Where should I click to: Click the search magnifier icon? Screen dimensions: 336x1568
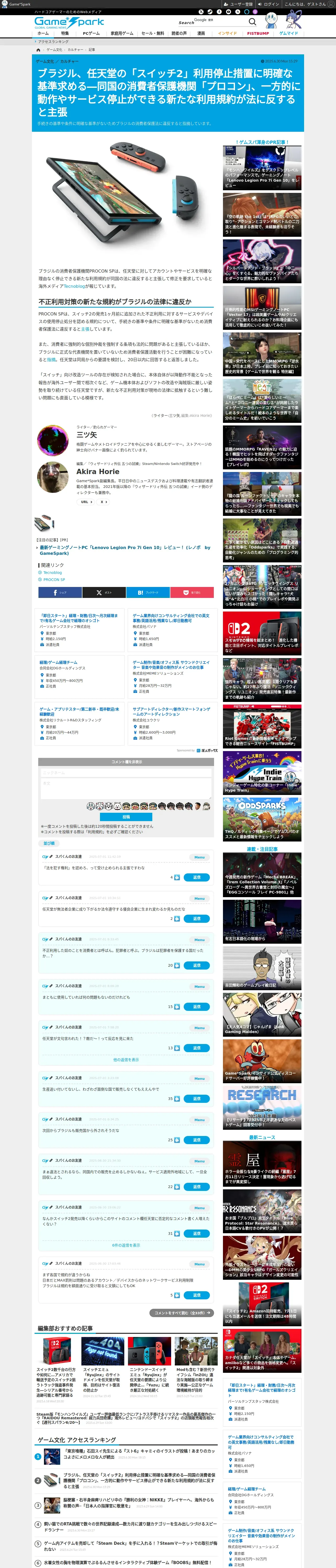pyautogui.click(x=253, y=21)
